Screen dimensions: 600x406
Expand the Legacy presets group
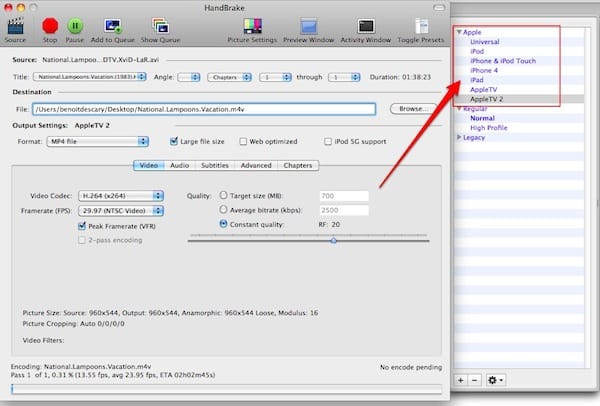click(x=460, y=137)
